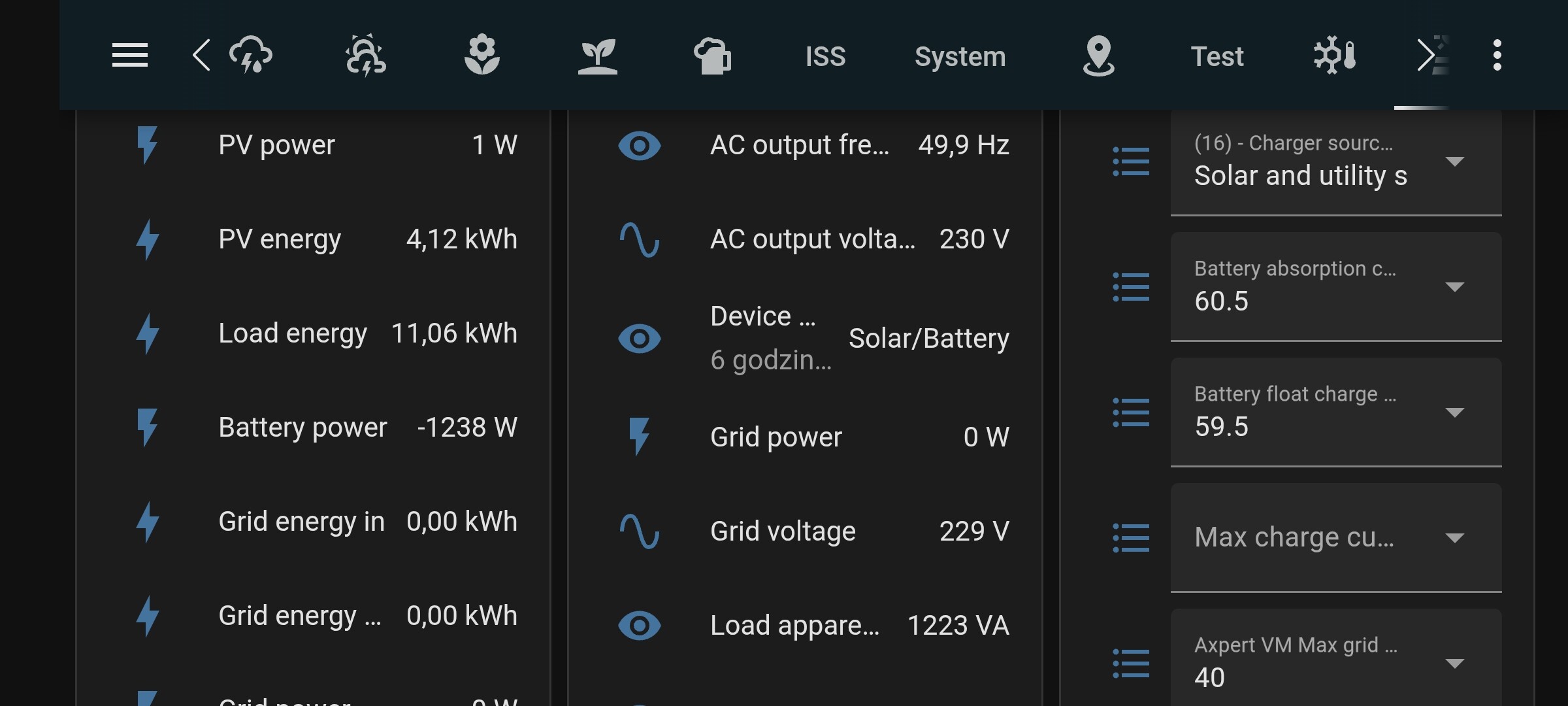Open the map marker location tab
The height and width of the screenshot is (706, 1568).
[1098, 56]
